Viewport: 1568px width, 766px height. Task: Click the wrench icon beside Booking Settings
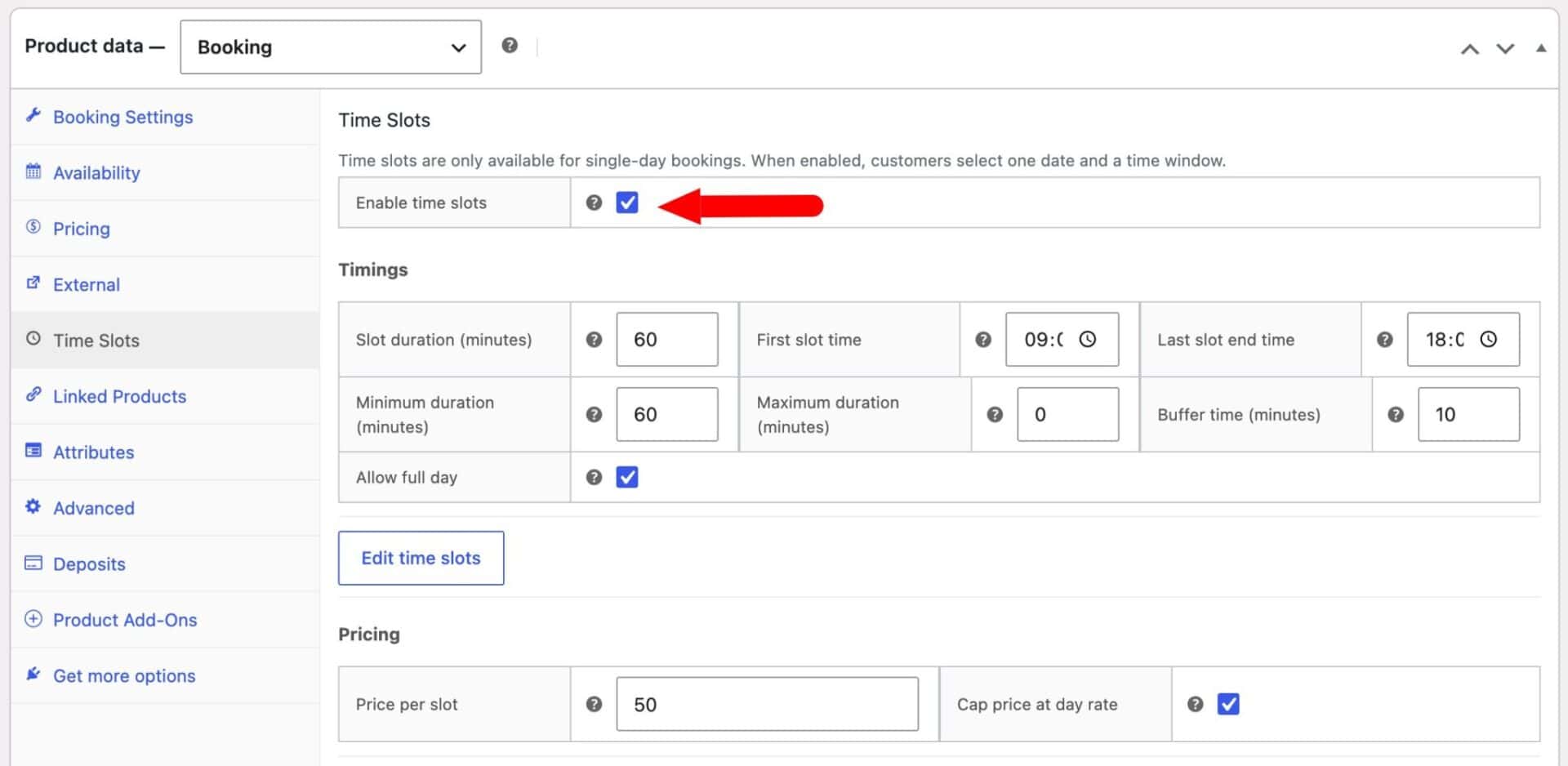click(x=33, y=115)
